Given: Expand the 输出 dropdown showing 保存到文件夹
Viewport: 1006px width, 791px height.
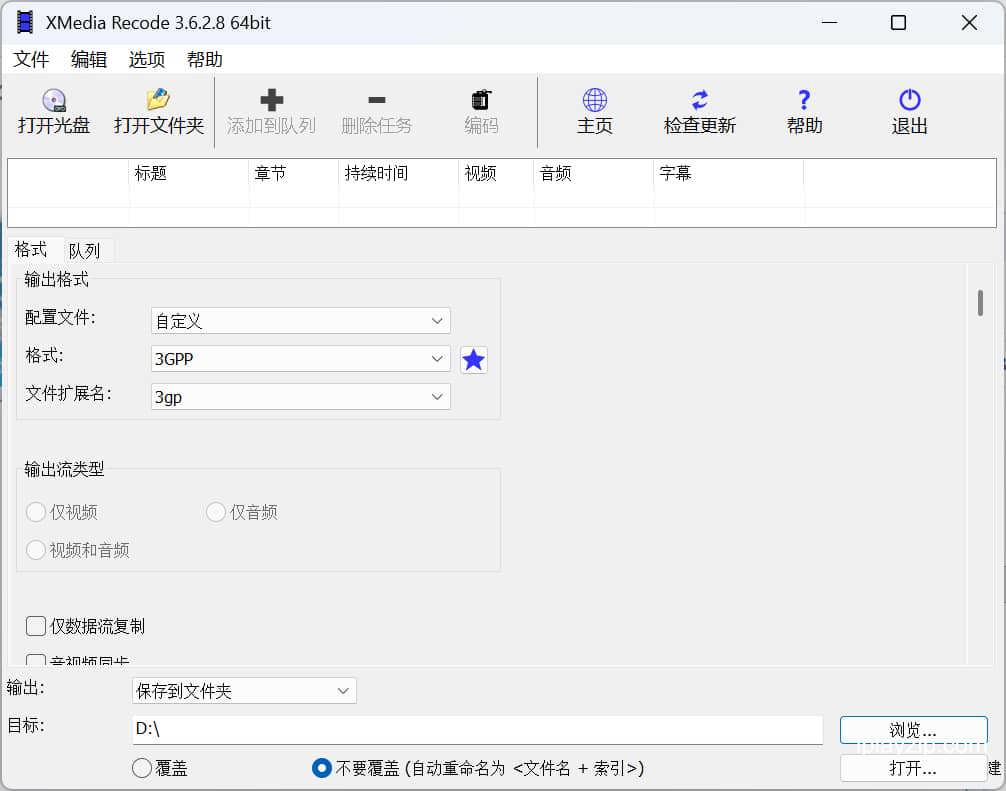Looking at the screenshot, I should pyautogui.click(x=244, y=691).
